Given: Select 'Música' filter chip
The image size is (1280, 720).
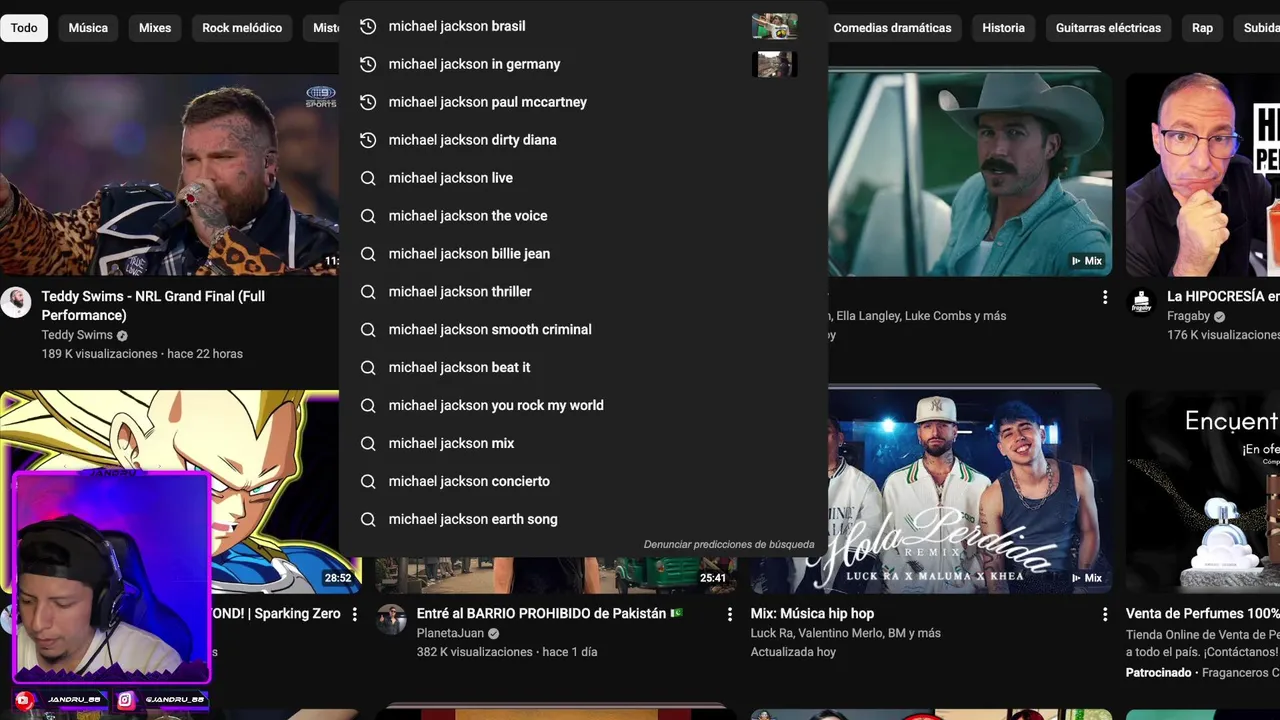Looking at the screenshot, I should click(x=88, y=28).
